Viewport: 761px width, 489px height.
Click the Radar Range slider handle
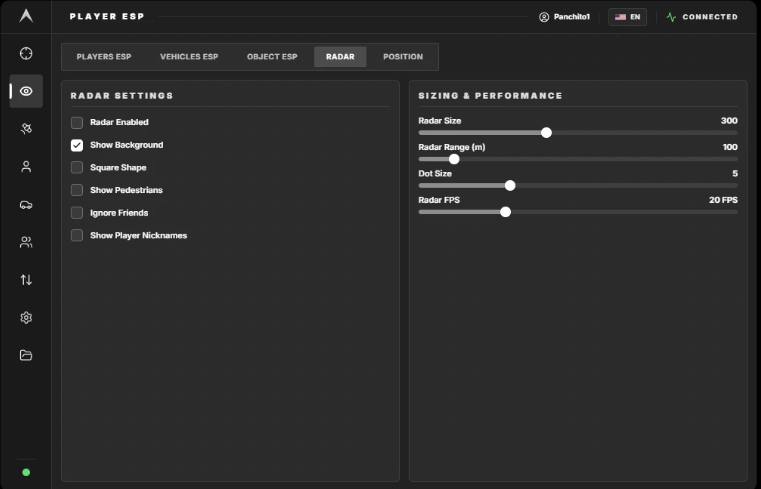point(454,159)
